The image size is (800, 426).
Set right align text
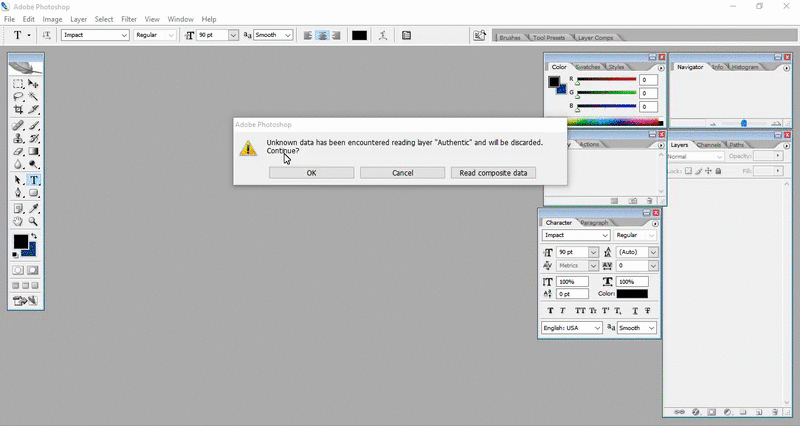click(336, 35)
